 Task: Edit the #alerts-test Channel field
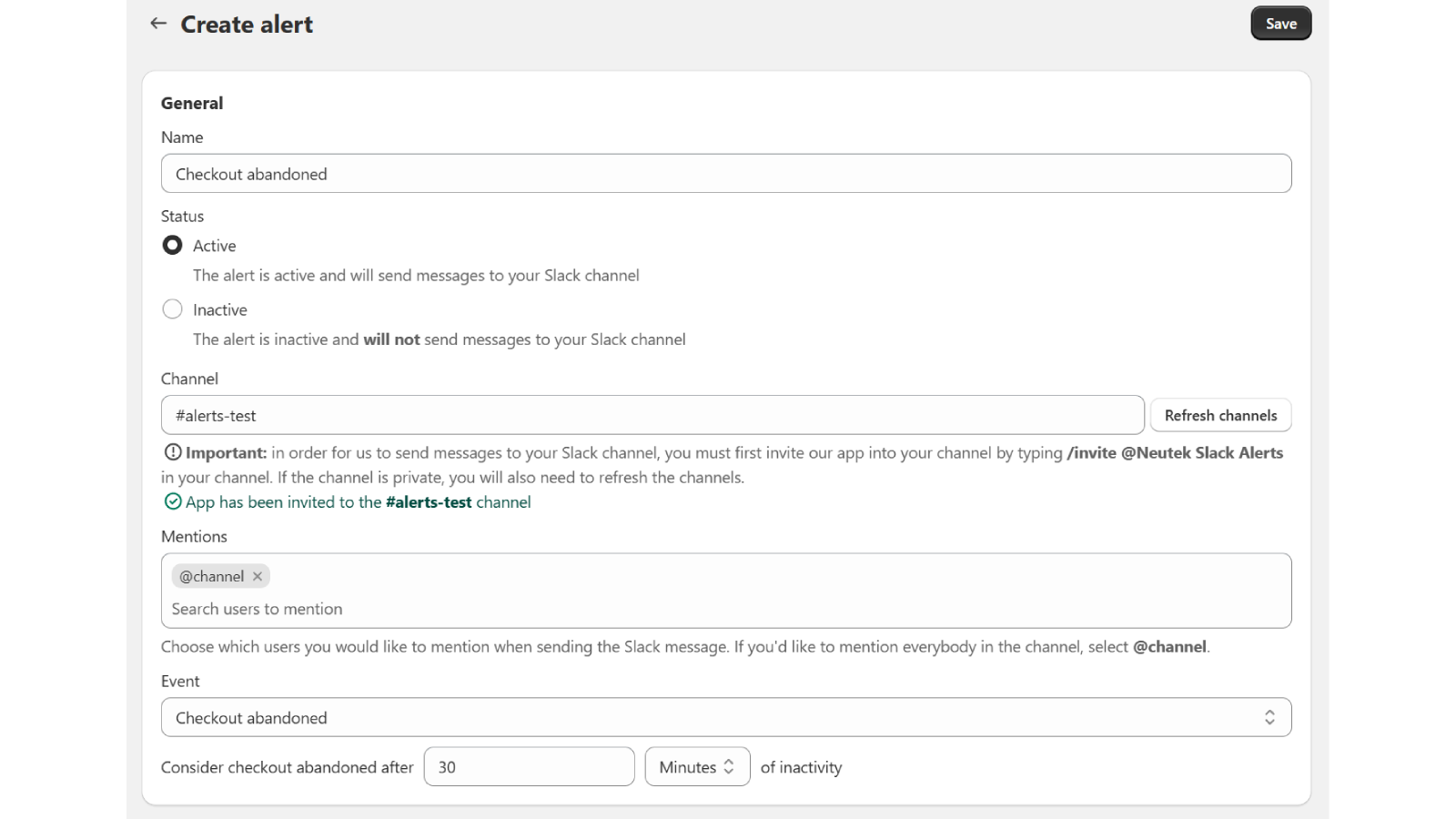652,414
